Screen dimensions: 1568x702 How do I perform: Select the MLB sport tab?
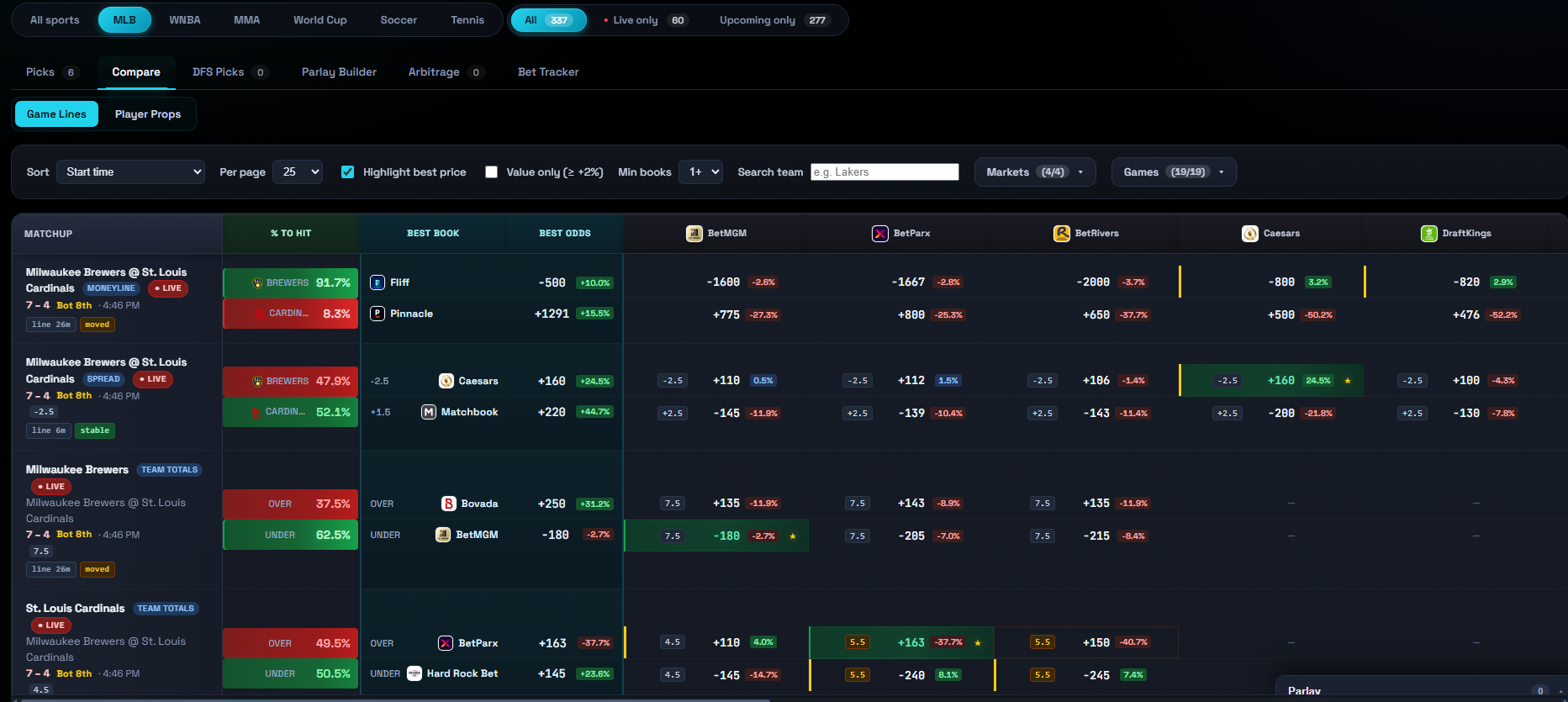coord(124,20)
